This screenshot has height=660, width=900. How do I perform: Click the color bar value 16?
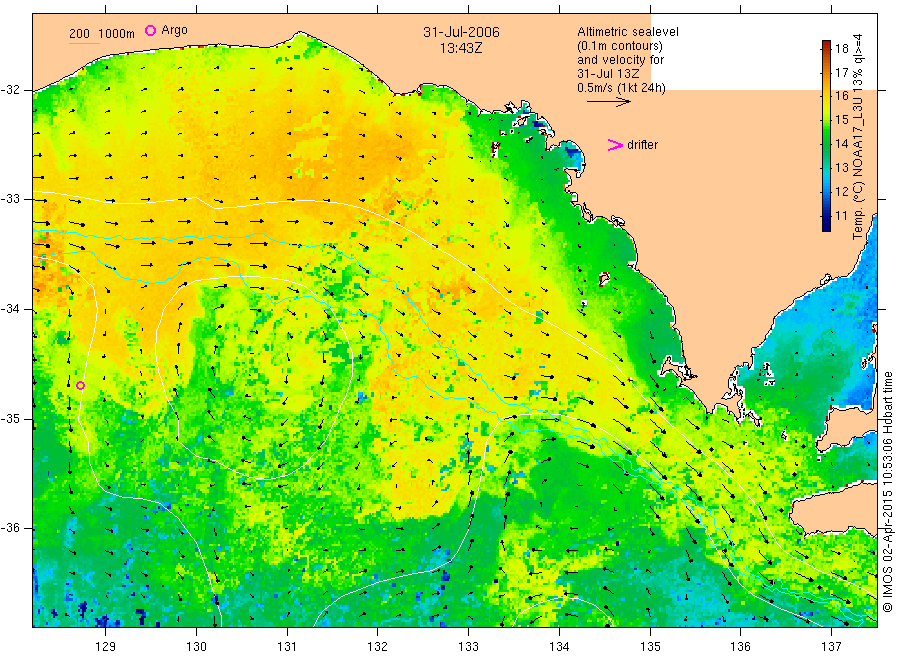(841, 96)
